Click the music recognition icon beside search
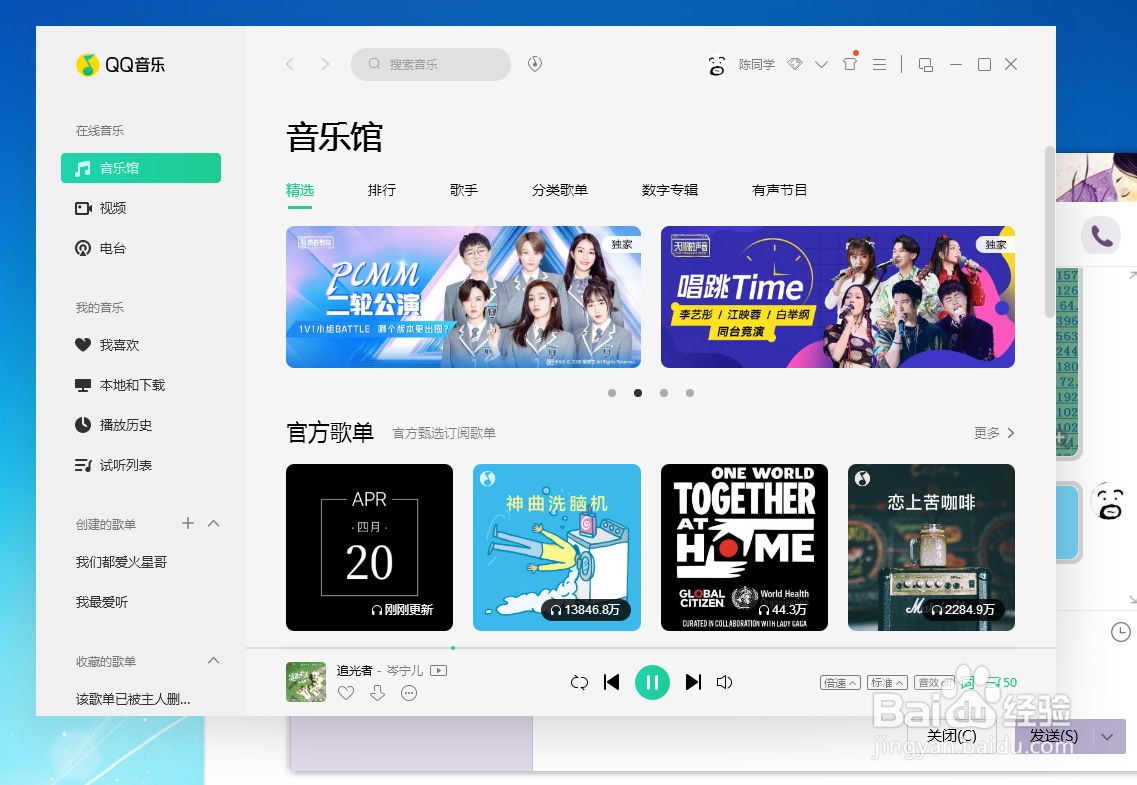Image resolution: width=1137 pixels, height=785 pixels. (x=535, y=64)
